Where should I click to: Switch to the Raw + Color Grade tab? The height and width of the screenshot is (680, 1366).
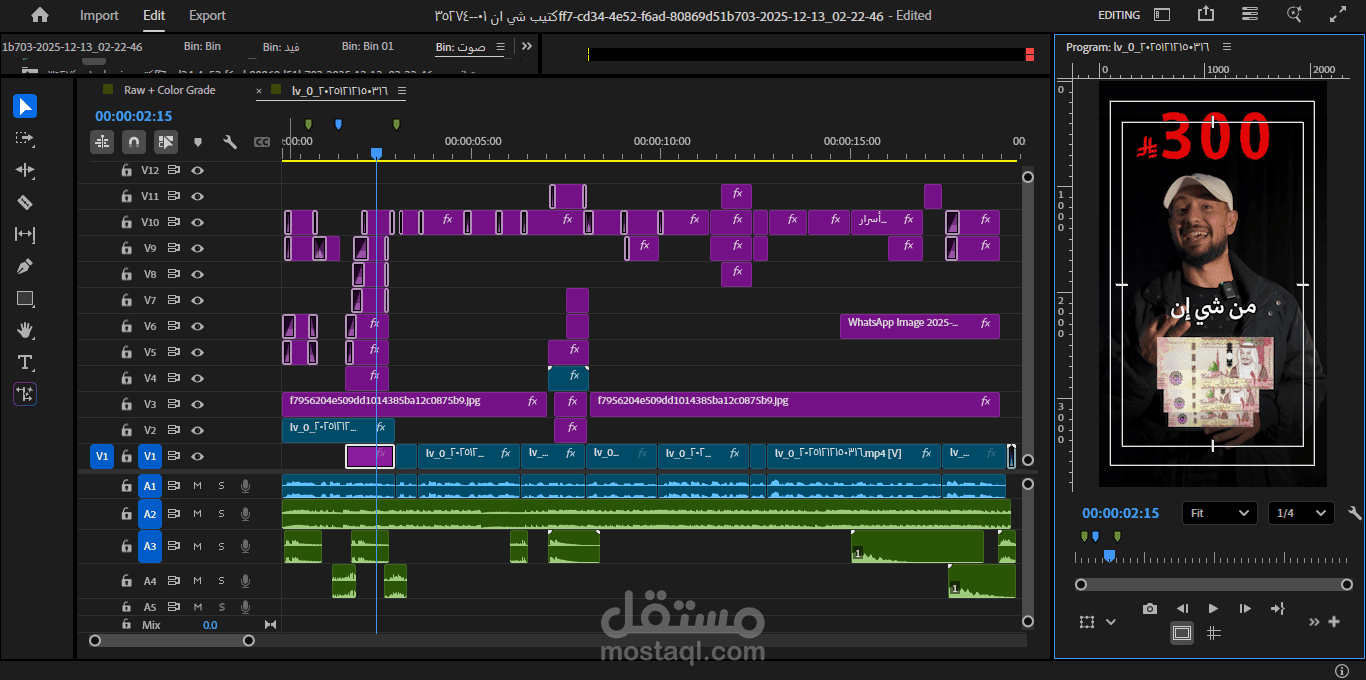click(x=170, y=90)
